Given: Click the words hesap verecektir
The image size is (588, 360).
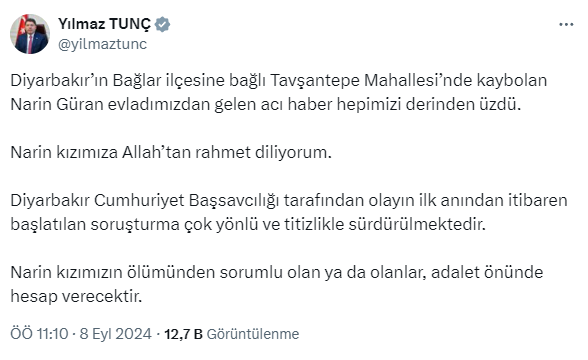Looking at the screenshot, I should 76,296.
